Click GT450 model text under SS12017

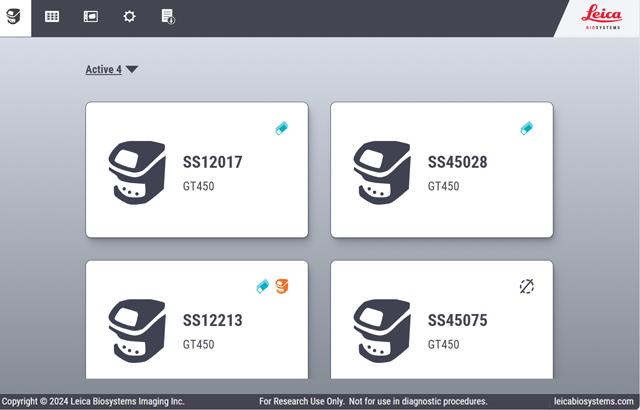(198, 186)
